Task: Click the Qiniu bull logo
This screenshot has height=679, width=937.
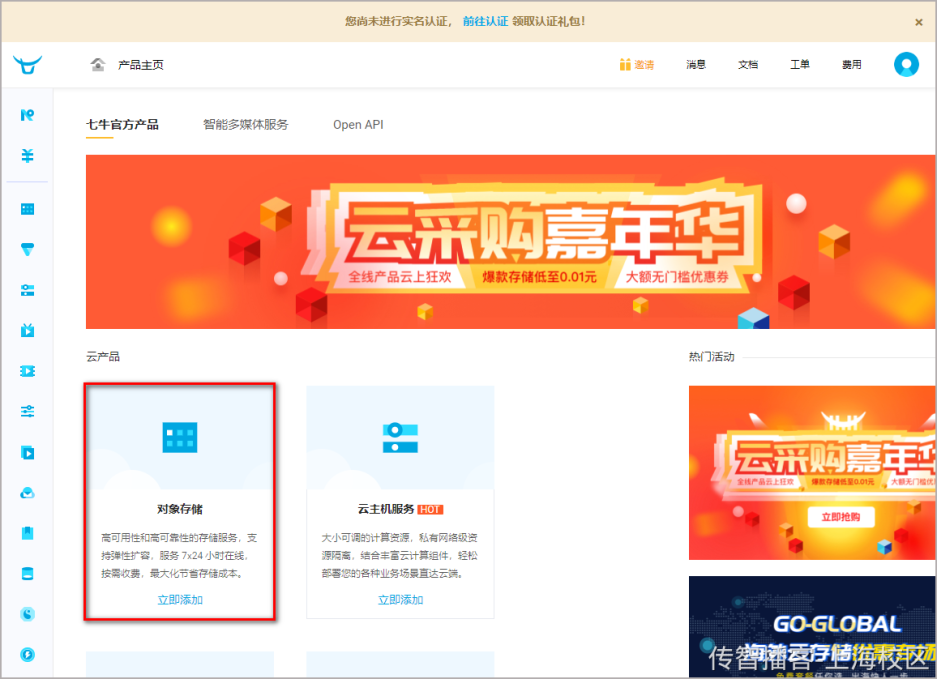Action: click(x=27, y=65)
